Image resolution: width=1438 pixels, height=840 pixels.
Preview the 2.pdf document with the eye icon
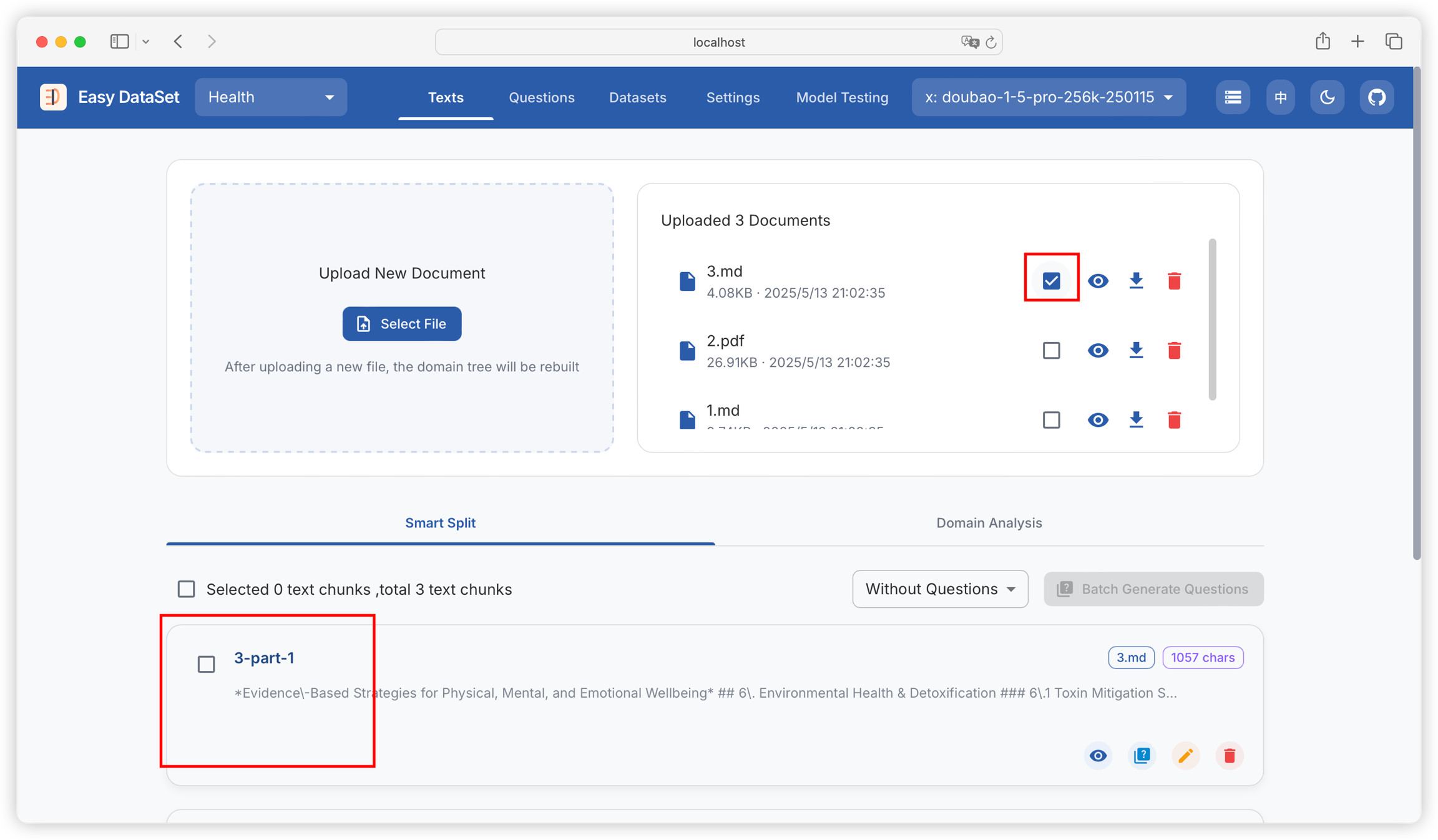(x=1098, y=351)
